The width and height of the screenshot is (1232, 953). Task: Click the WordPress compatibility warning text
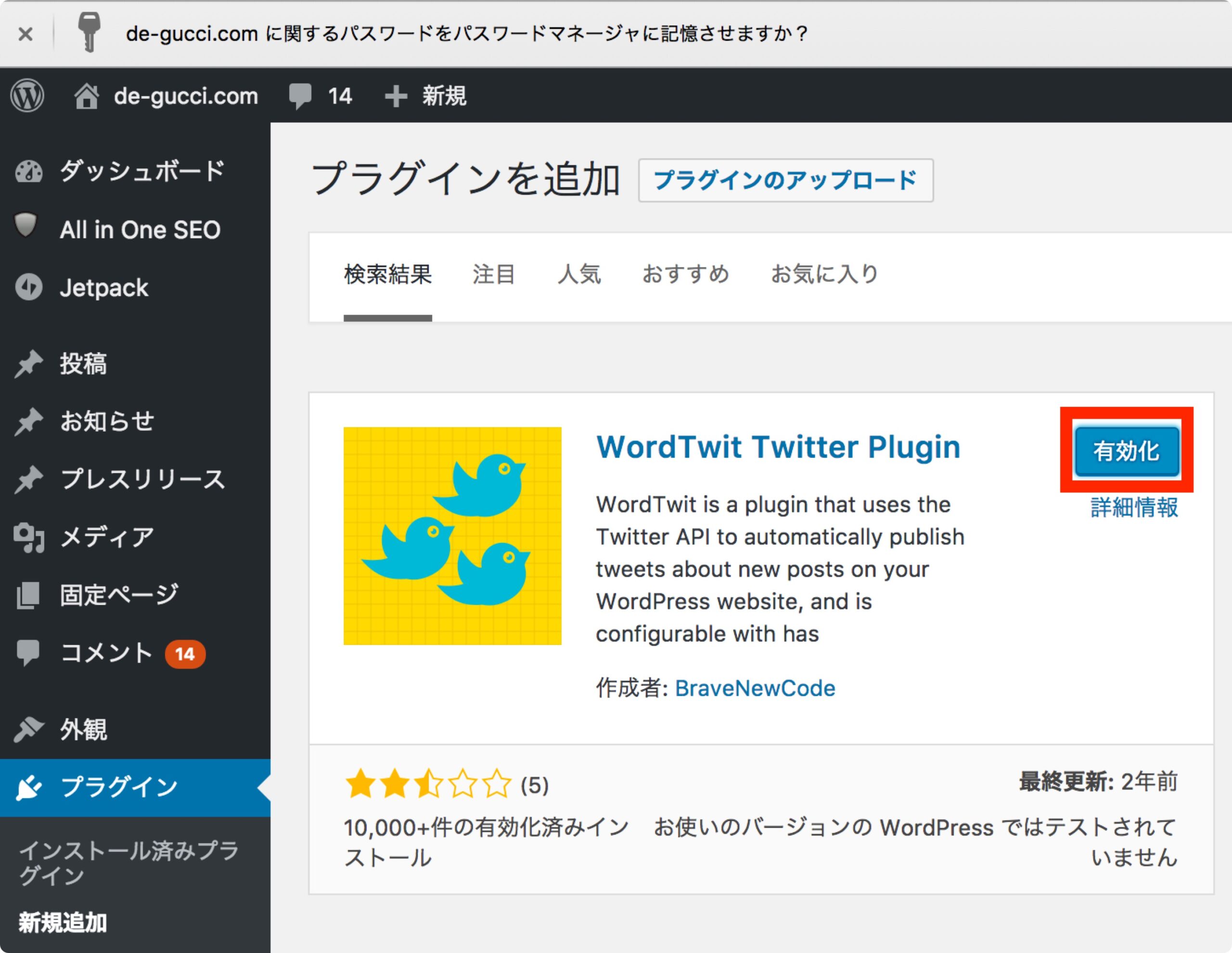[915, 842]
